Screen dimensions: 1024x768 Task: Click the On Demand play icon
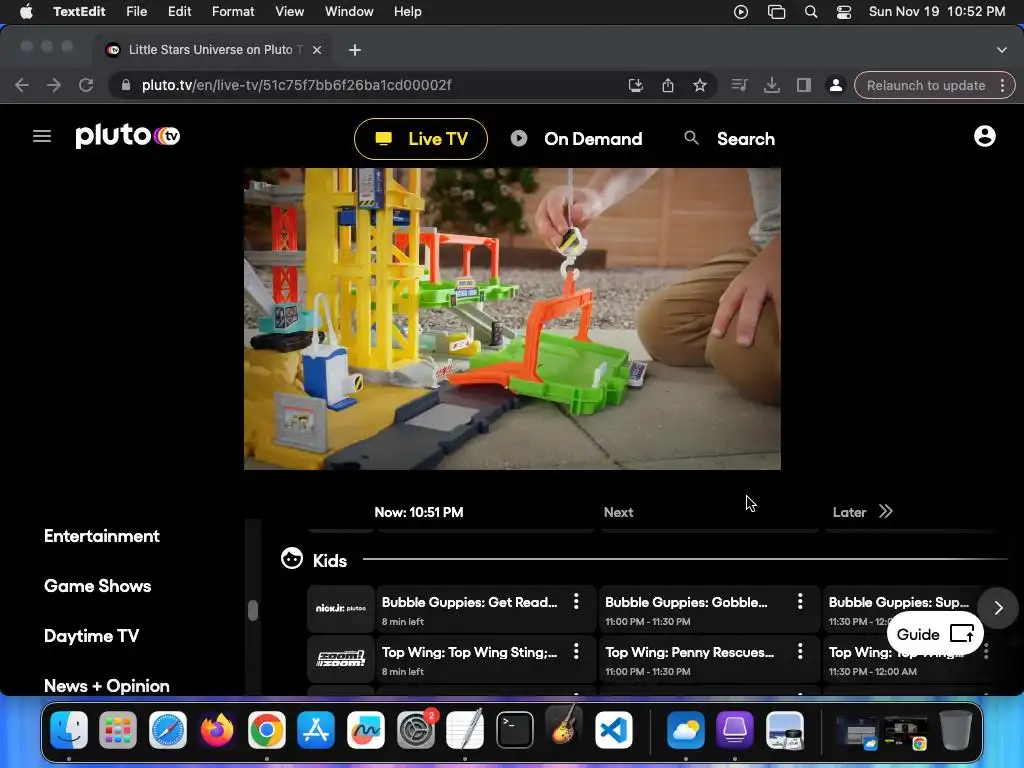pyautogui.click(x=519, y=138)
